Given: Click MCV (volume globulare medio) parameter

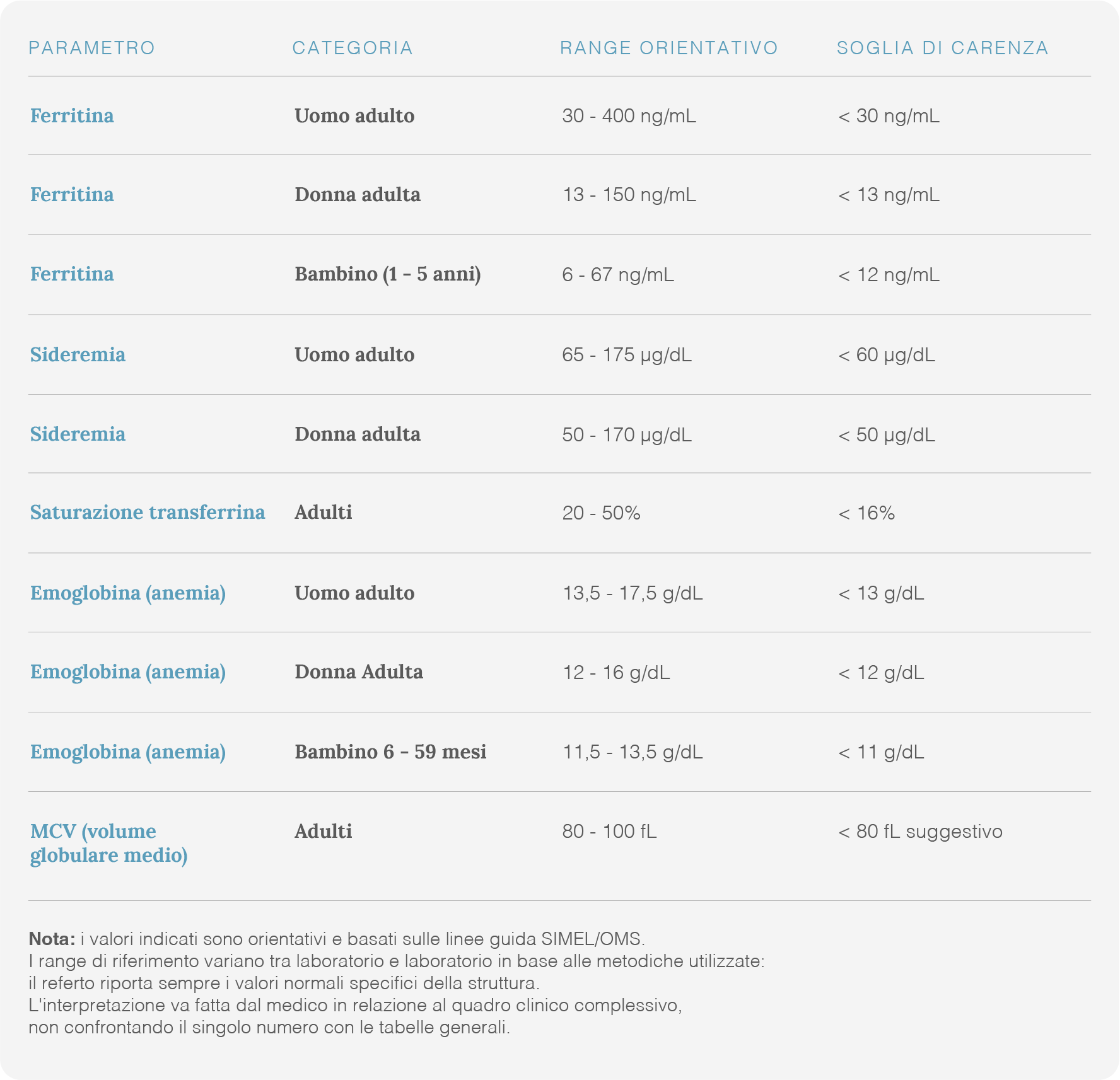Looking at the screenshot, I should pos(109,843).
